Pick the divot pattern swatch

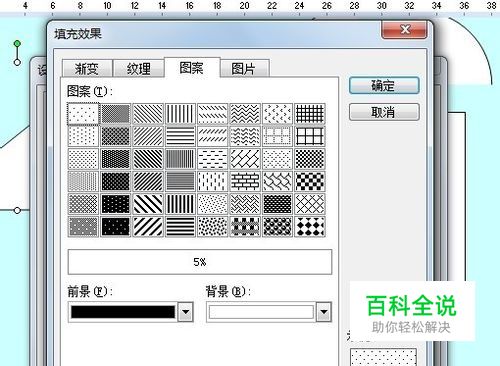[277, 114]
